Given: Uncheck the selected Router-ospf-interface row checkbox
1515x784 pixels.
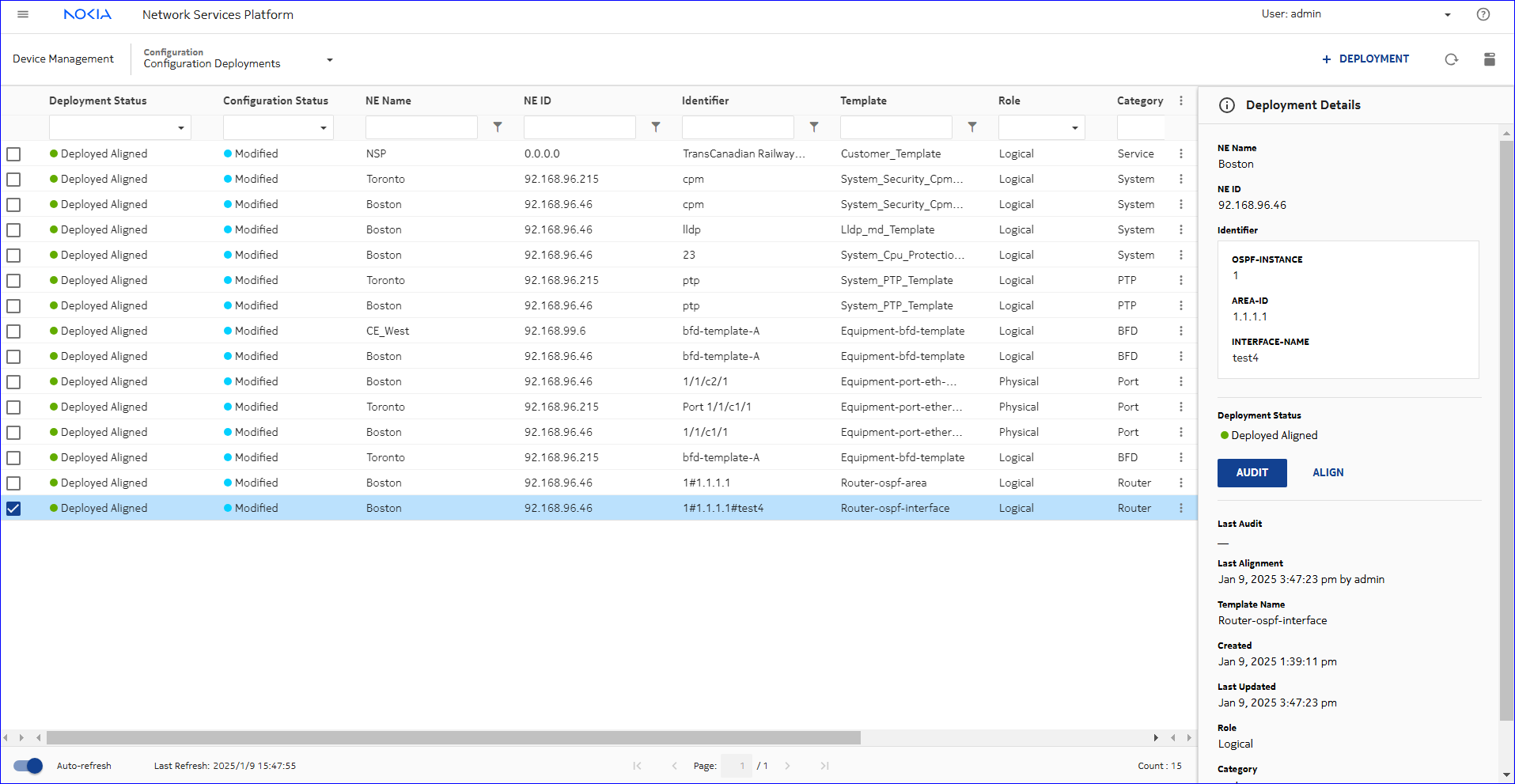Looking at the screenshot, I should [x=13, y=509].
